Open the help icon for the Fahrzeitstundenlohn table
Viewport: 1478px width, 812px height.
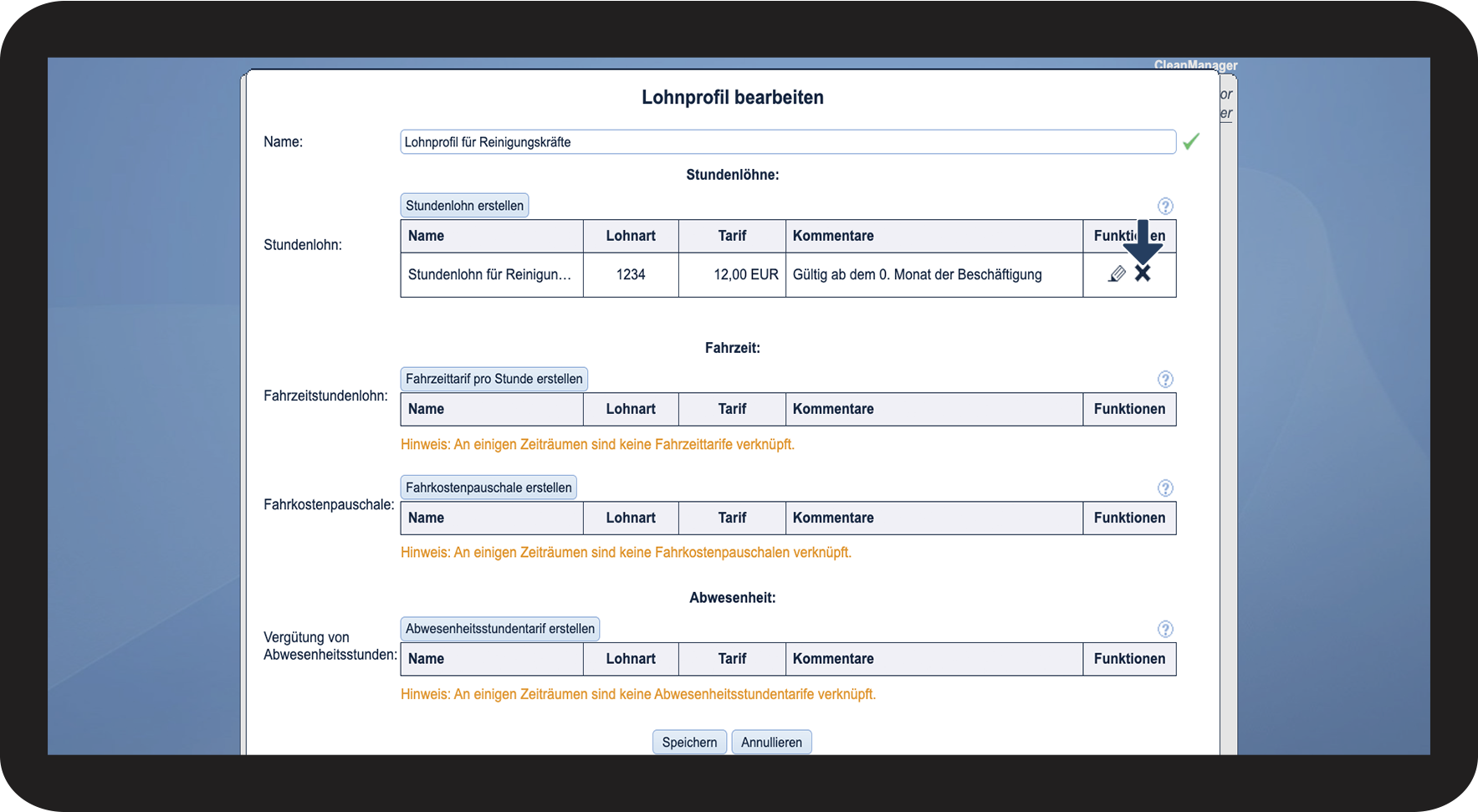click(1165, 379)
